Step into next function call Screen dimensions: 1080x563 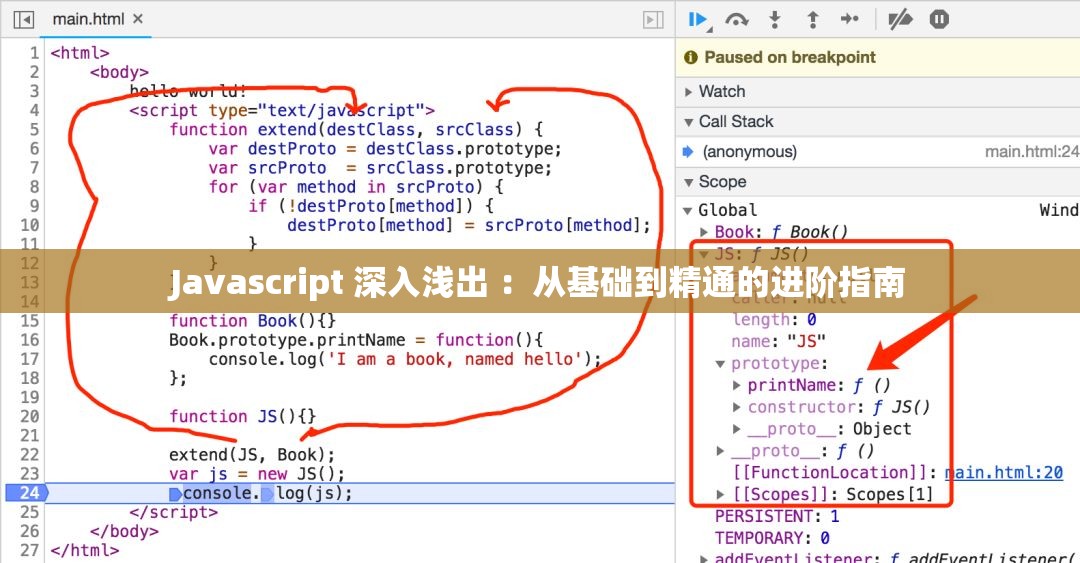(775, 19)
